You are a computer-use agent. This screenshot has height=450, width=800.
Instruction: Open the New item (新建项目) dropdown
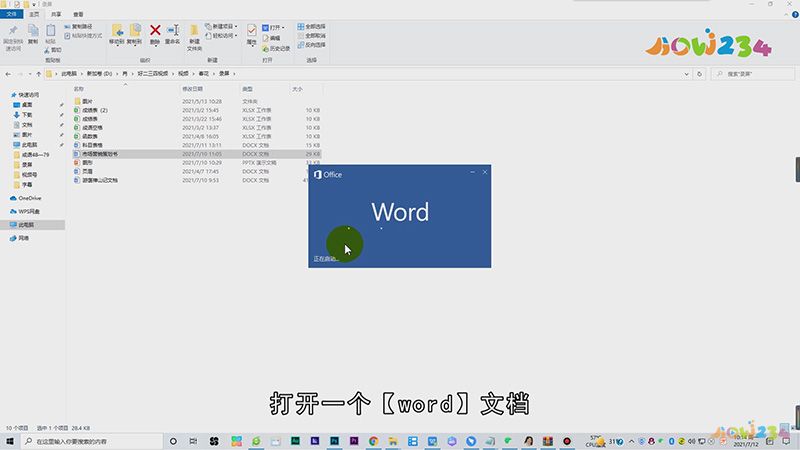tap(221, 26)
